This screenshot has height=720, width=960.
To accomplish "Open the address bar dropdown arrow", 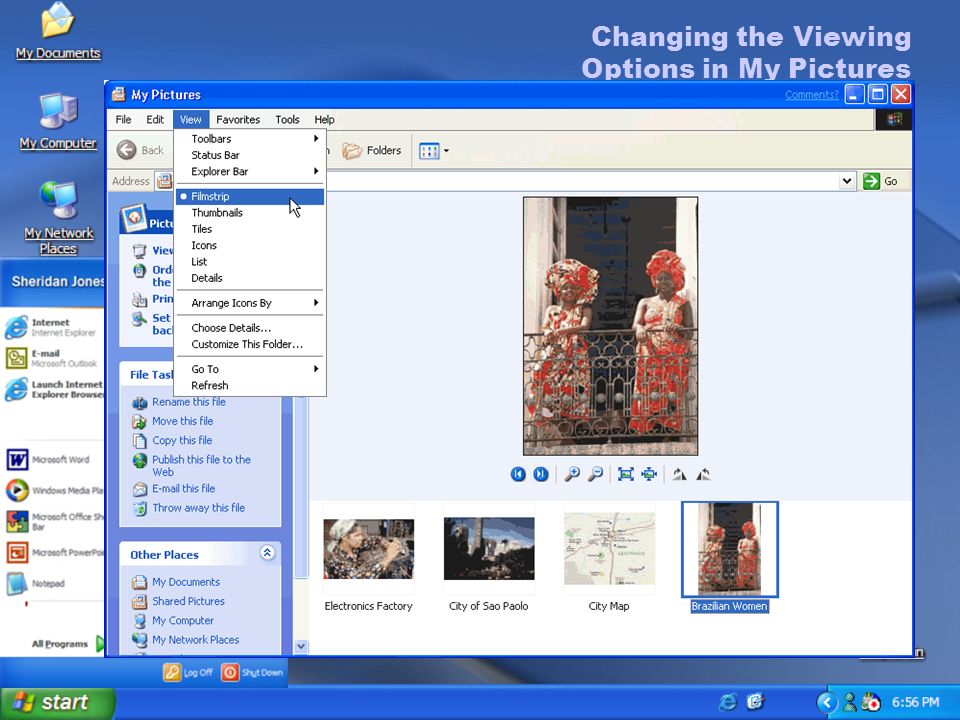I will 847,181.
